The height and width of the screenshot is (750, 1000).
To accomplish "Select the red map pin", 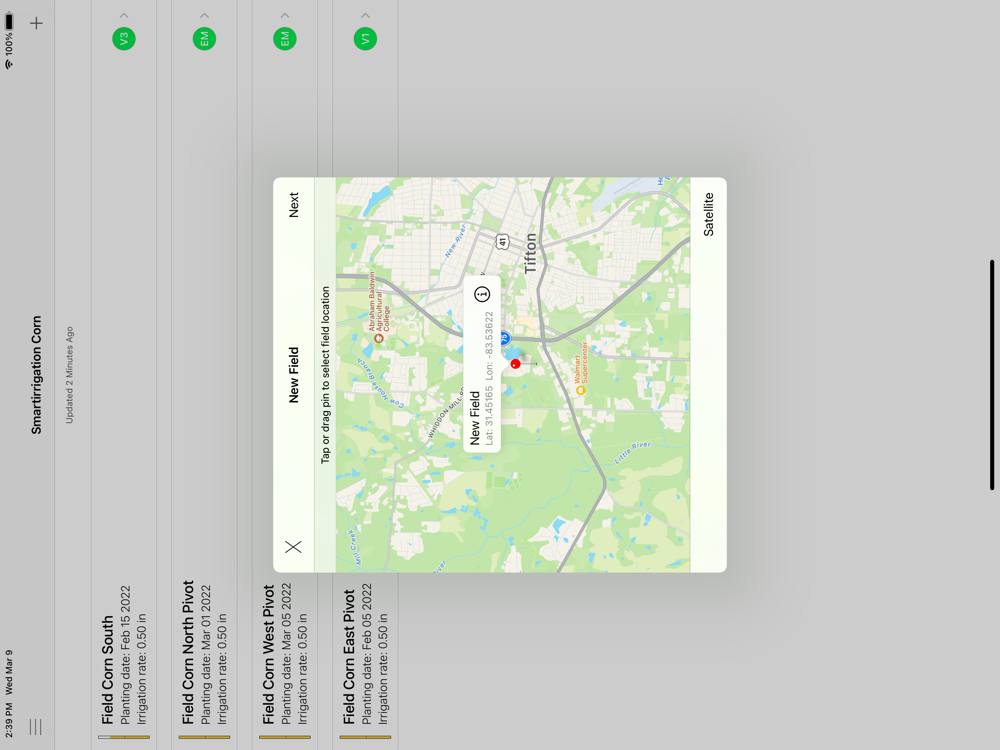I will [515, 364].
